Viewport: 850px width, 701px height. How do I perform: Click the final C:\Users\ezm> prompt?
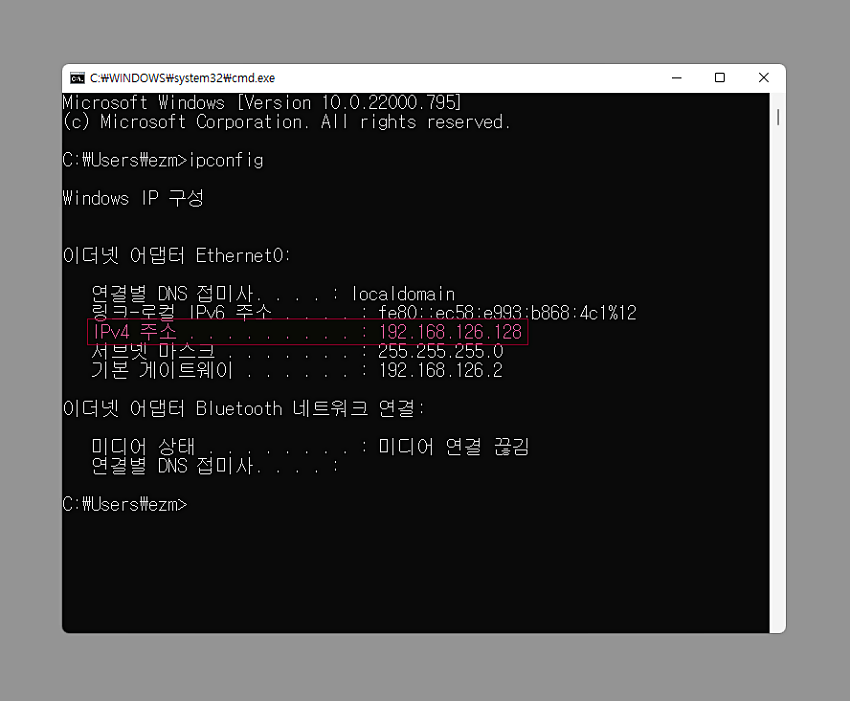tap(125, 504)
